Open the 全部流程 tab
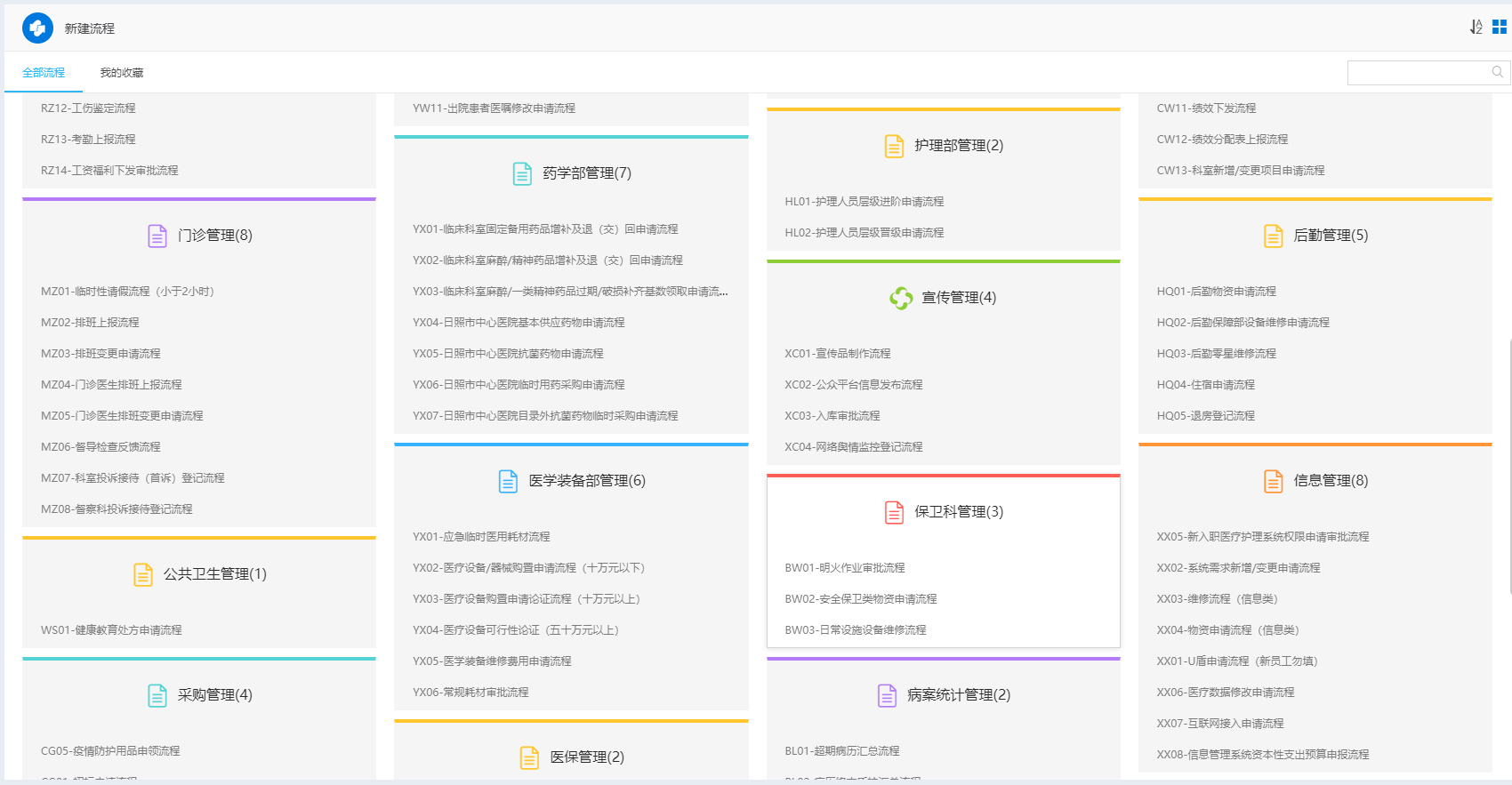This screenshot has height=785, width=1512. [44, 73]
